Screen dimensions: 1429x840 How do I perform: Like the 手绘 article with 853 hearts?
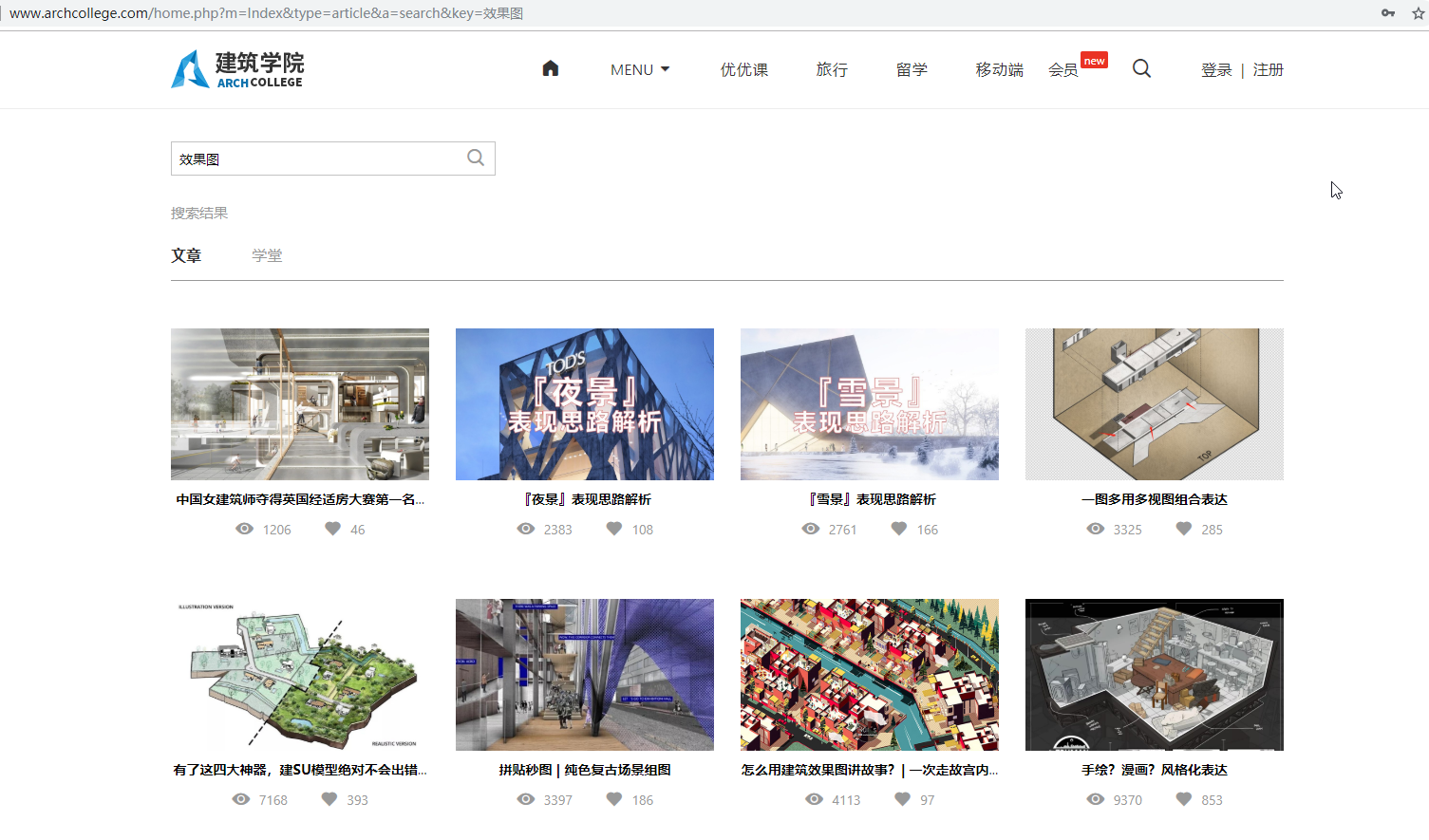pos(1184,799)
